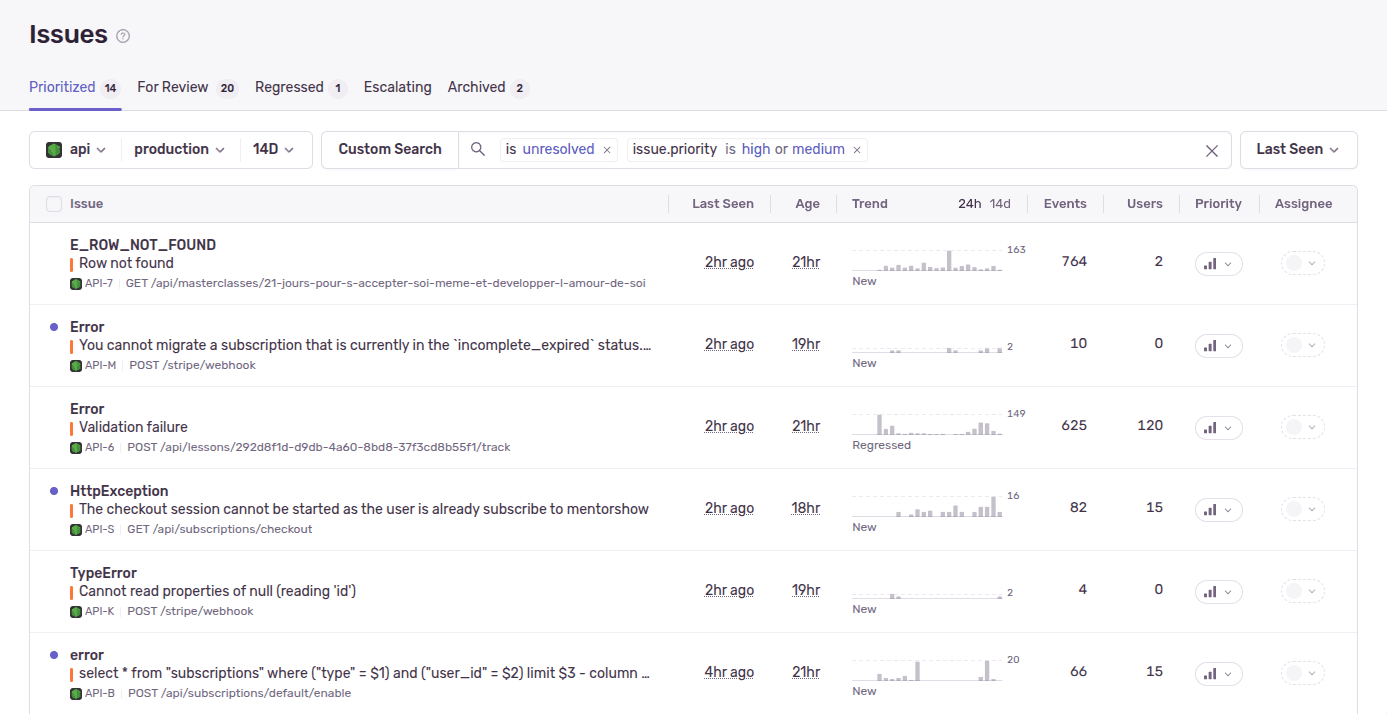The height and width of the screenshot is (714, 1387).
Task: Open assignee avatar for Validation failure issue
Action: (1302, 427)
